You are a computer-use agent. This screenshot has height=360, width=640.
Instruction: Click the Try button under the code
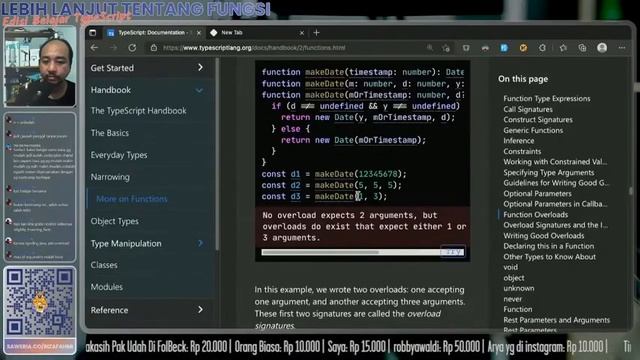coord(453,252)
